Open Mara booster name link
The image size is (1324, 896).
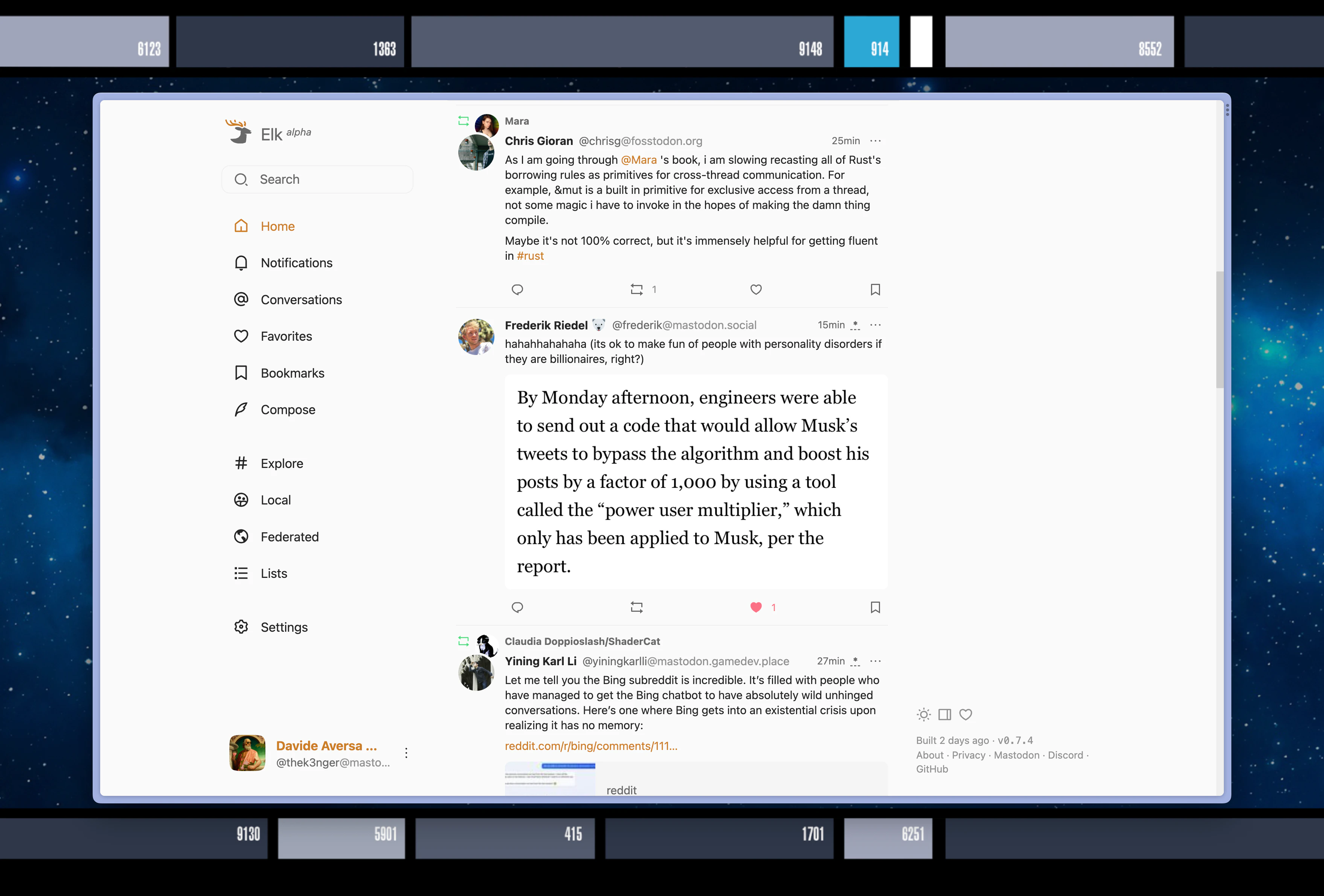coord(517,121)
